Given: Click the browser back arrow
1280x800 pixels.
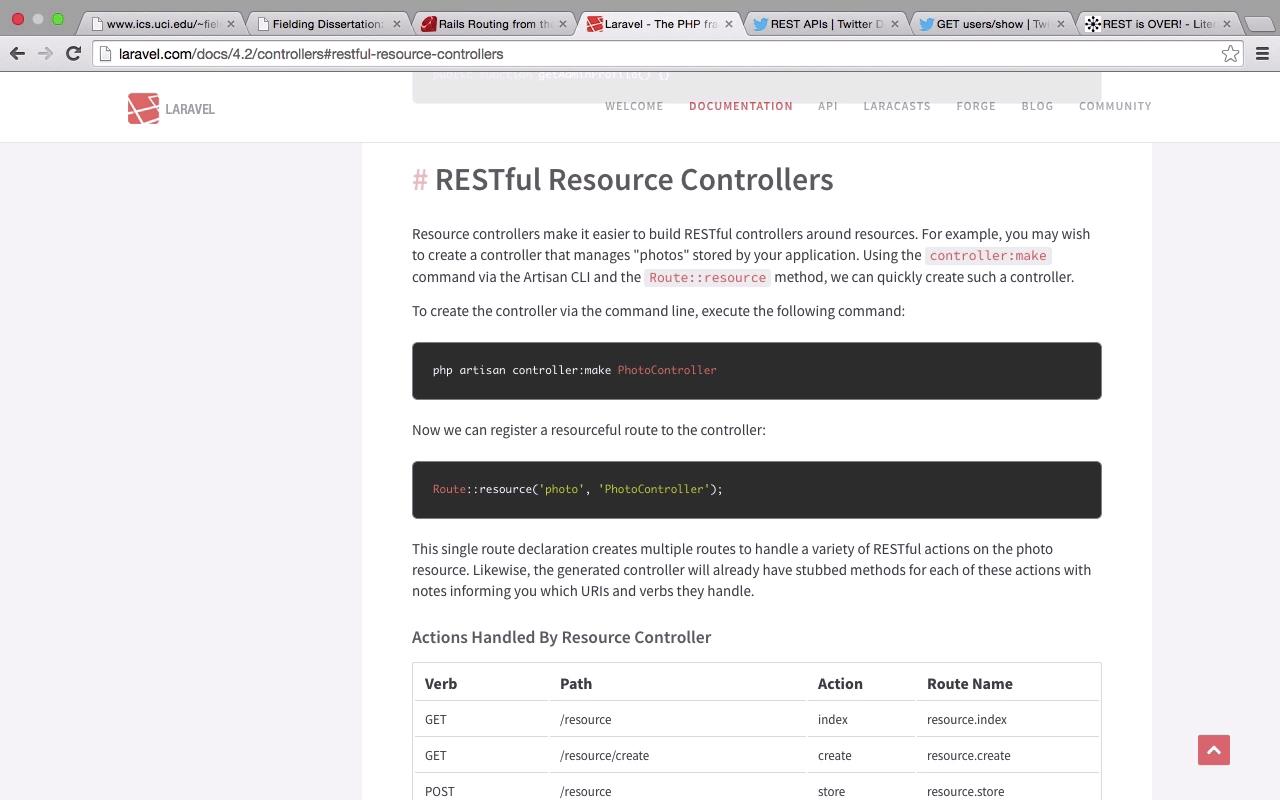Looking at the screenshot, I should (17, 54).
